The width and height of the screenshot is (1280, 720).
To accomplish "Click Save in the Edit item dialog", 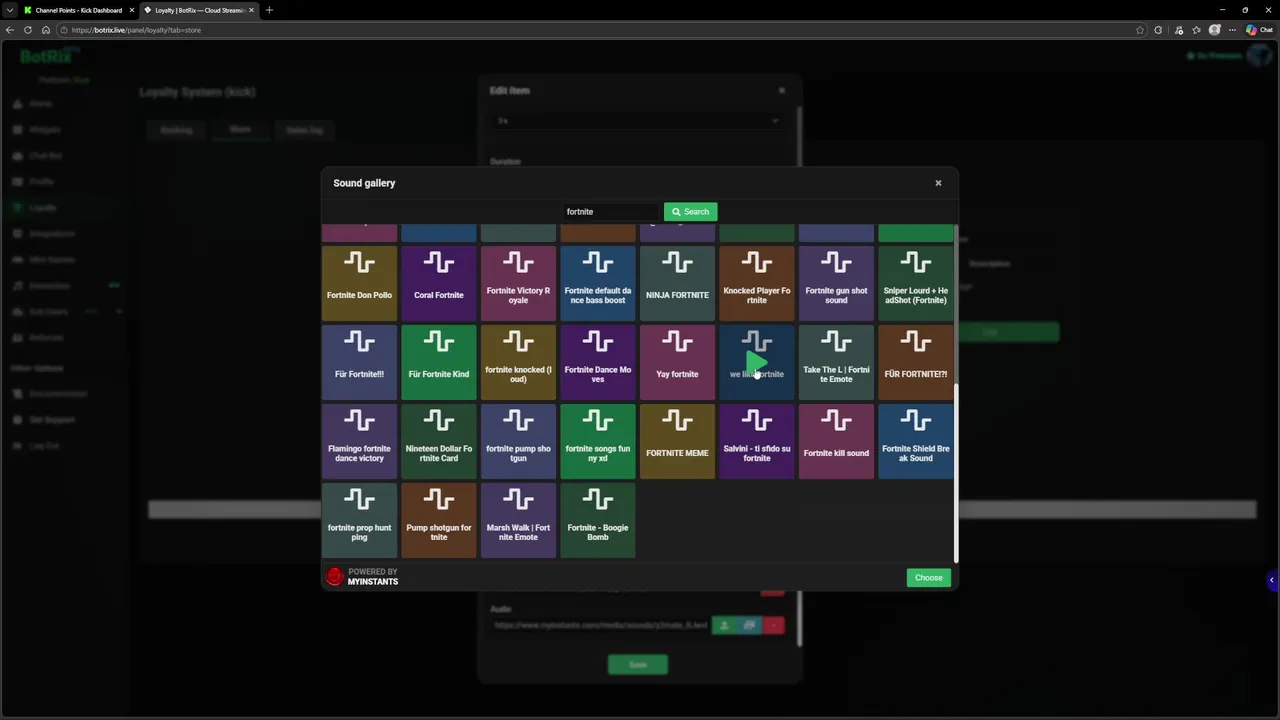I will click(638, 664).
